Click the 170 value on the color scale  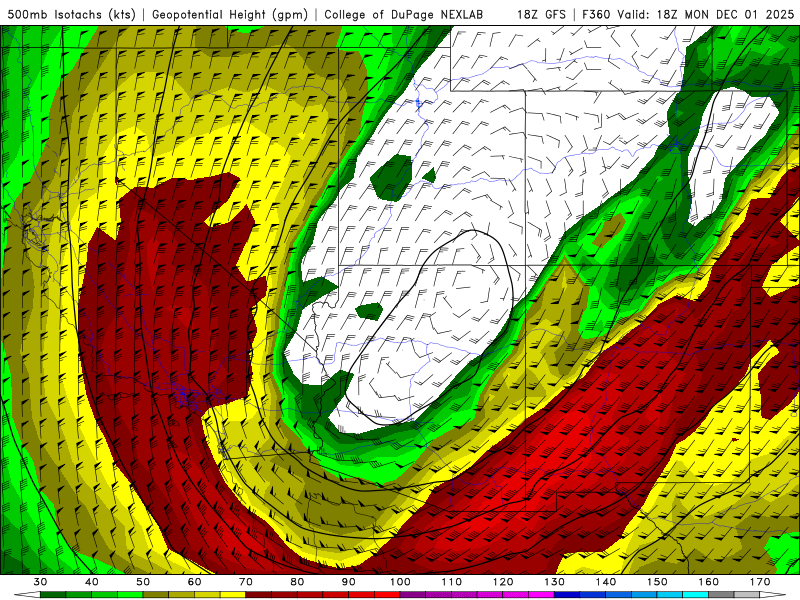[760, 582]
